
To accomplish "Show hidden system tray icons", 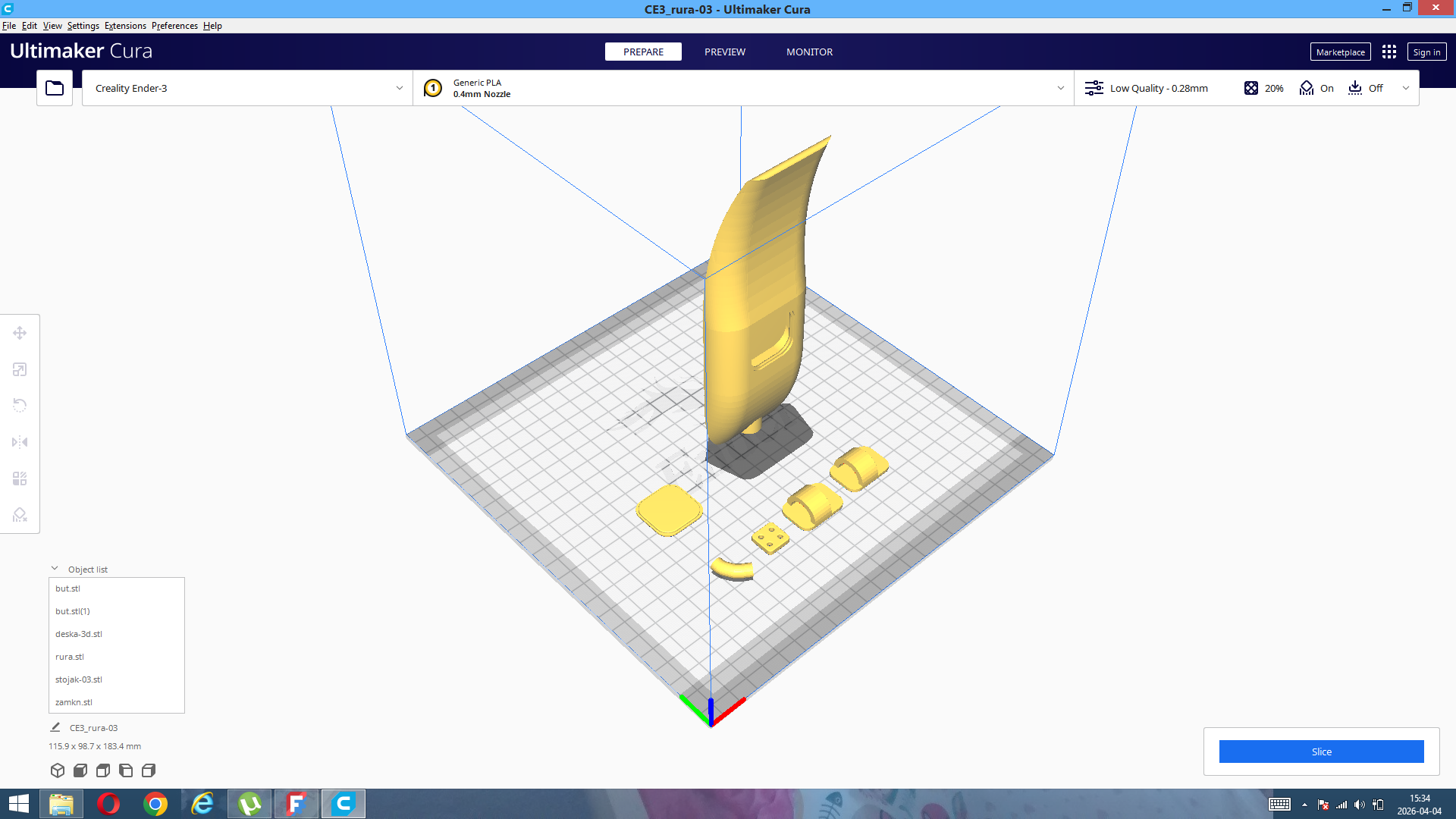I will tap(1304, 805).
